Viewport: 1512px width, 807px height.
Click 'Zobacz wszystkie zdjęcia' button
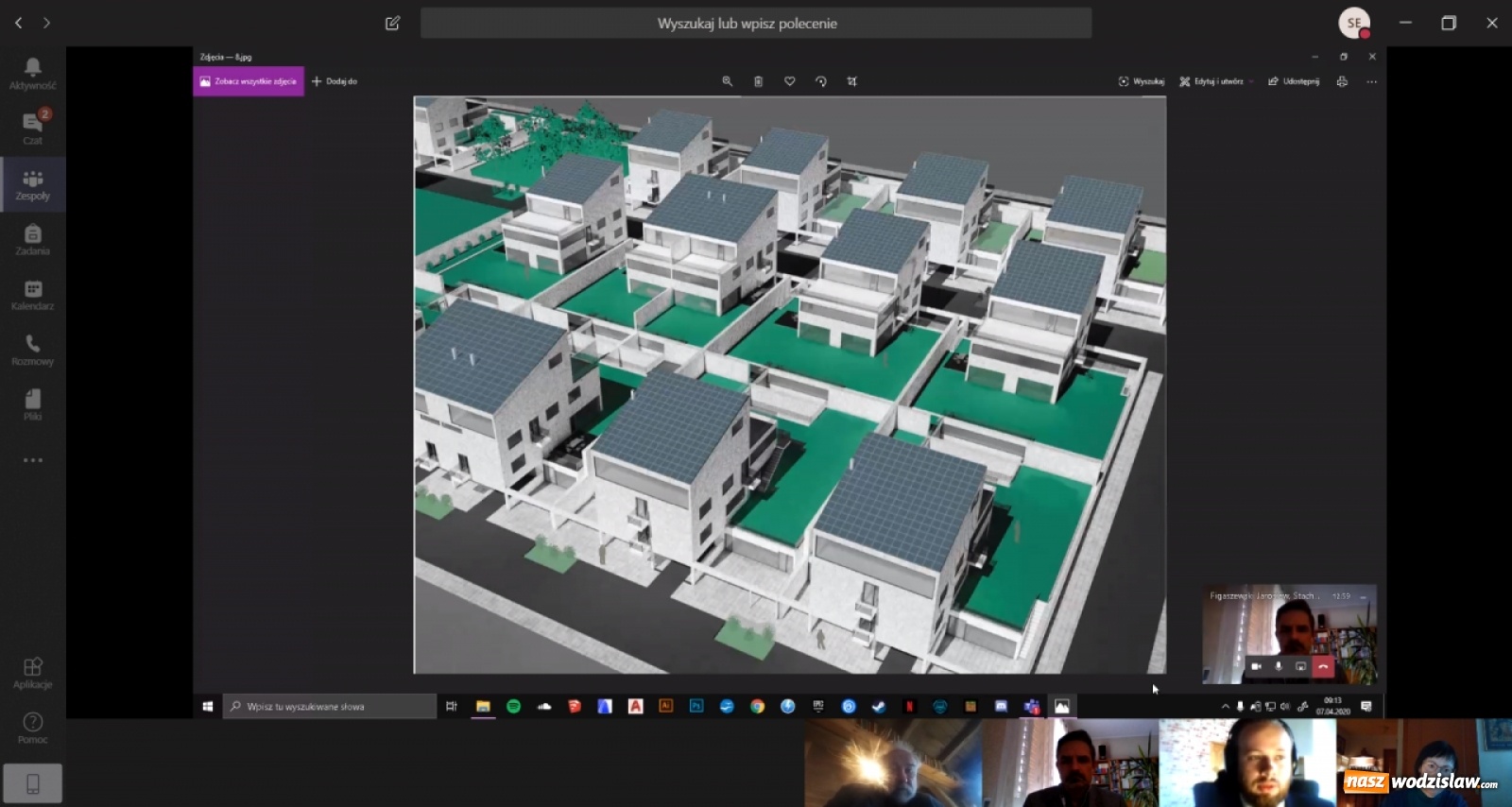tap(249, 81)
